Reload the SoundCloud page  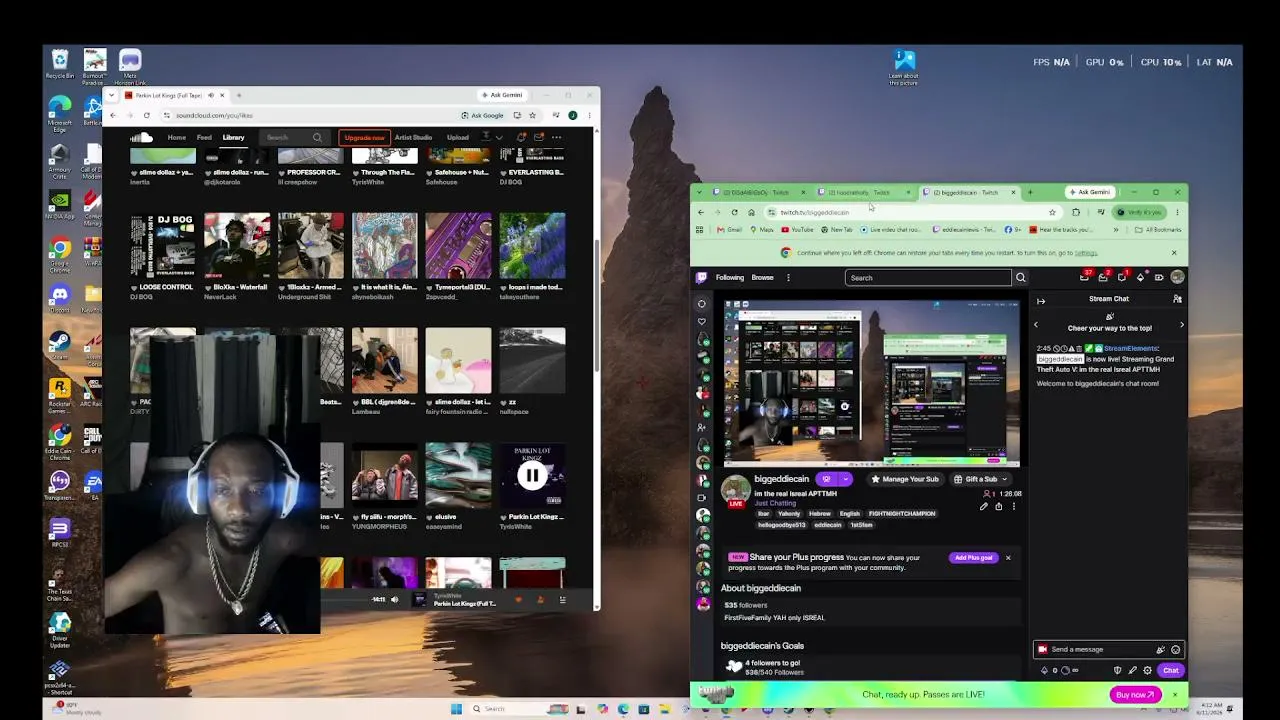tap(146, 115)
